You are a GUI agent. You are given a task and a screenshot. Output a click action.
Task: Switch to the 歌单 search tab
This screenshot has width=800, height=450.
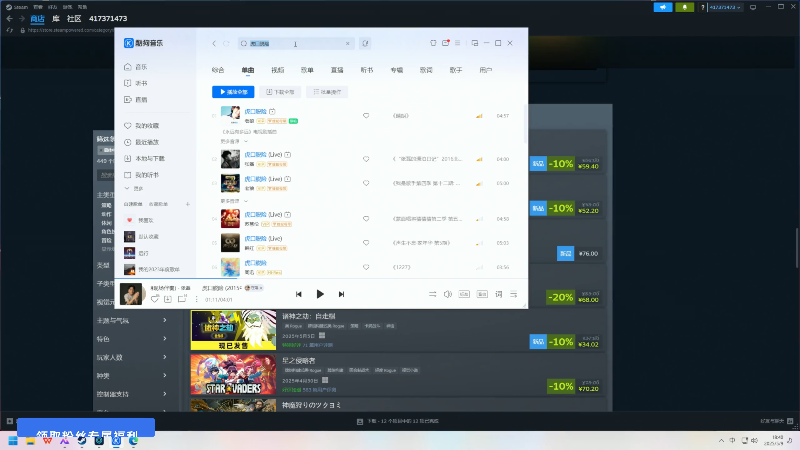click(307, 70)
